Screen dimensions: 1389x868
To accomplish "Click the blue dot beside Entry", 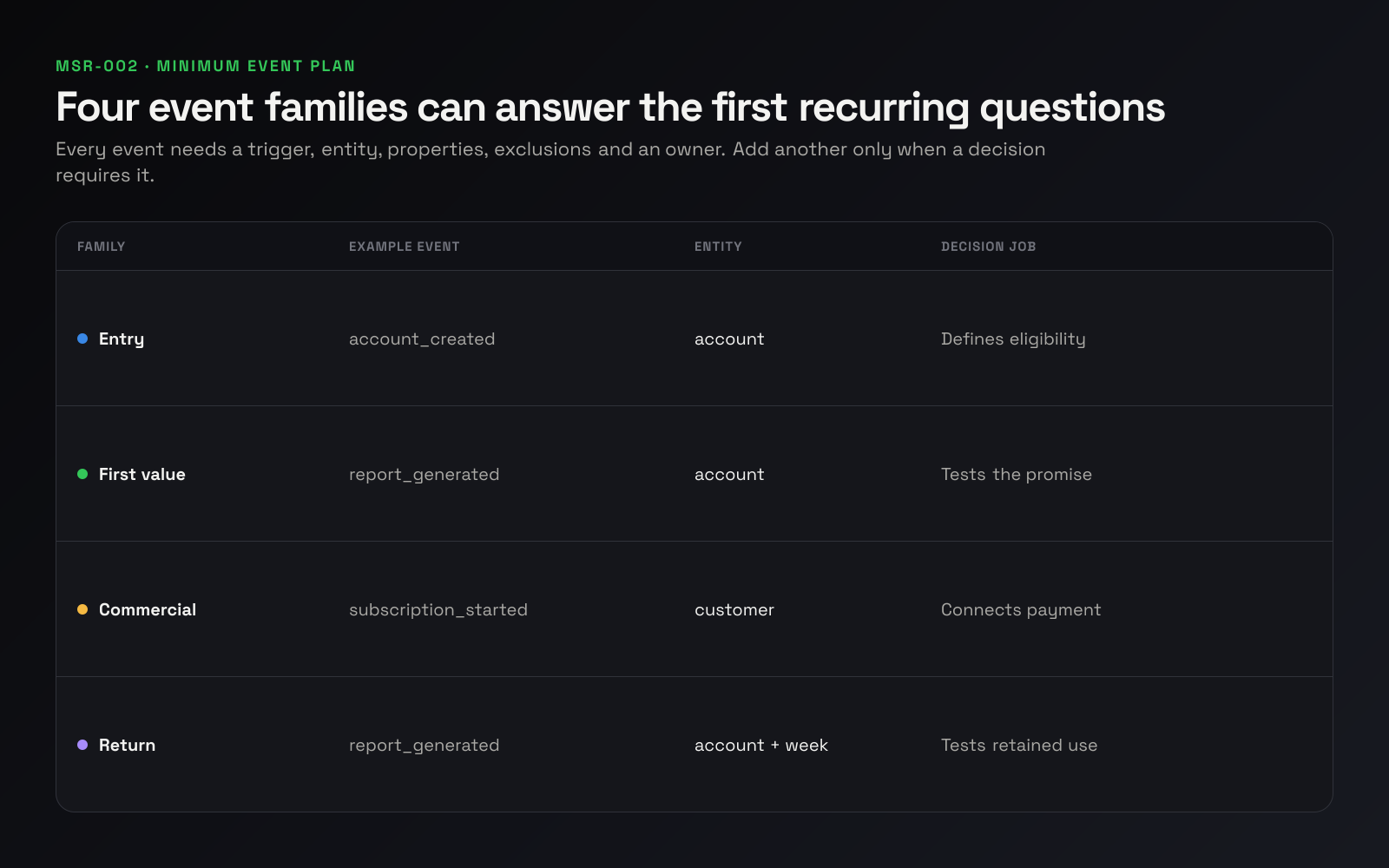I will coord(82,339).
